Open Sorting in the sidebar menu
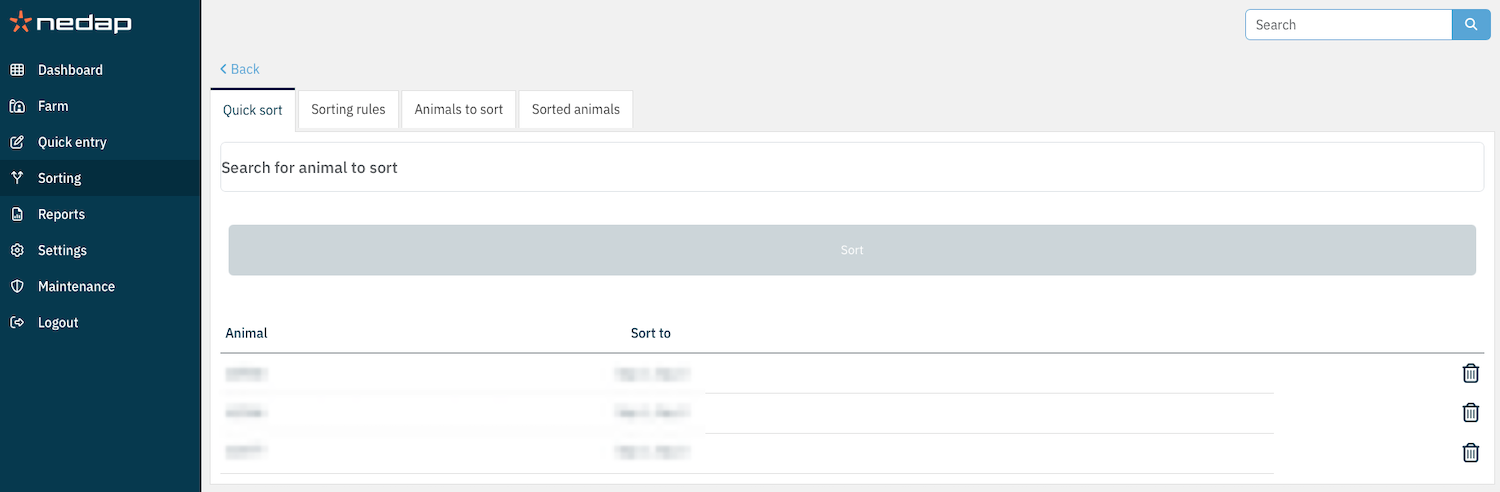The height and width of the screenshot is (492, 1500). (x=59, y=178)
